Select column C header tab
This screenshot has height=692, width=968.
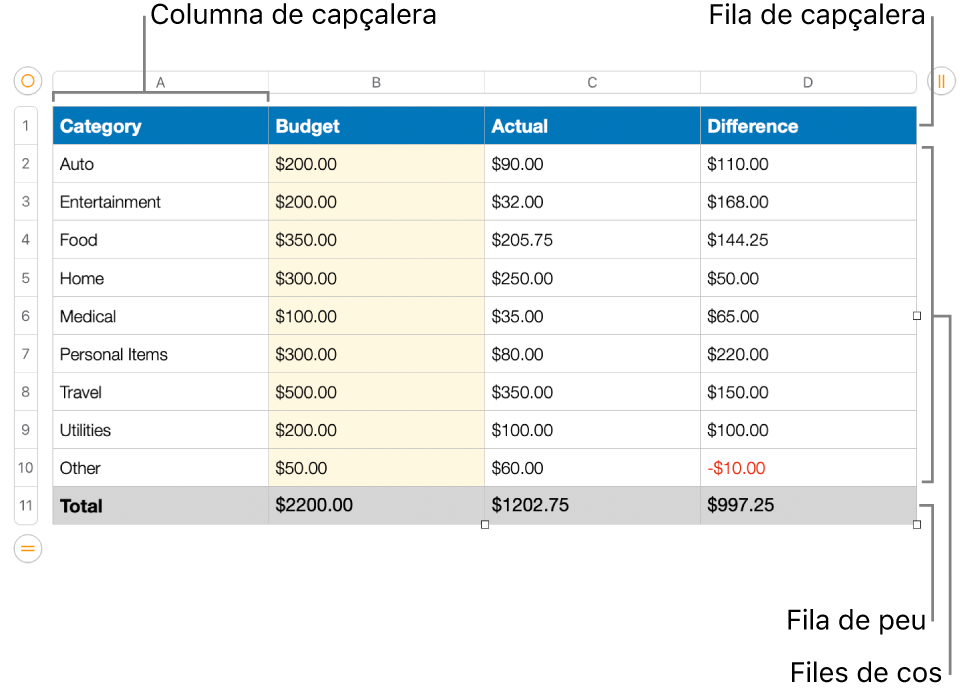click(592, 82)
